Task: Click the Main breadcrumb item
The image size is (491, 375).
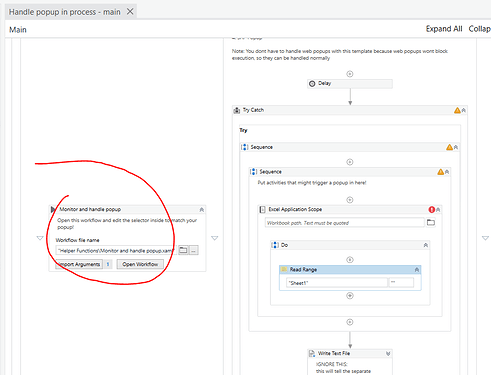Action: (x=18, y=30)
